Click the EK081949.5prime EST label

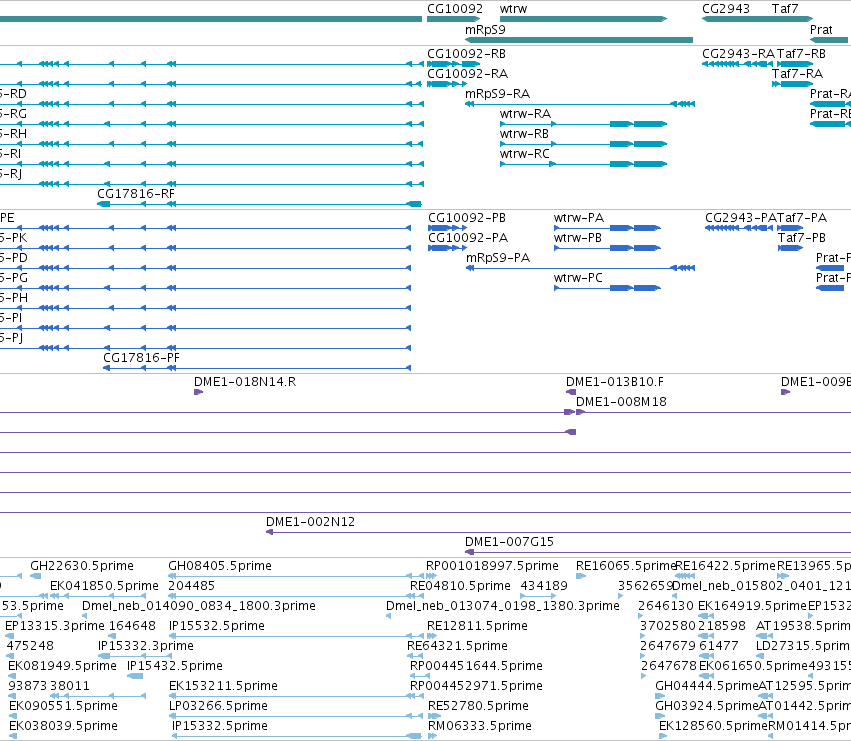[x=62, y=666]
